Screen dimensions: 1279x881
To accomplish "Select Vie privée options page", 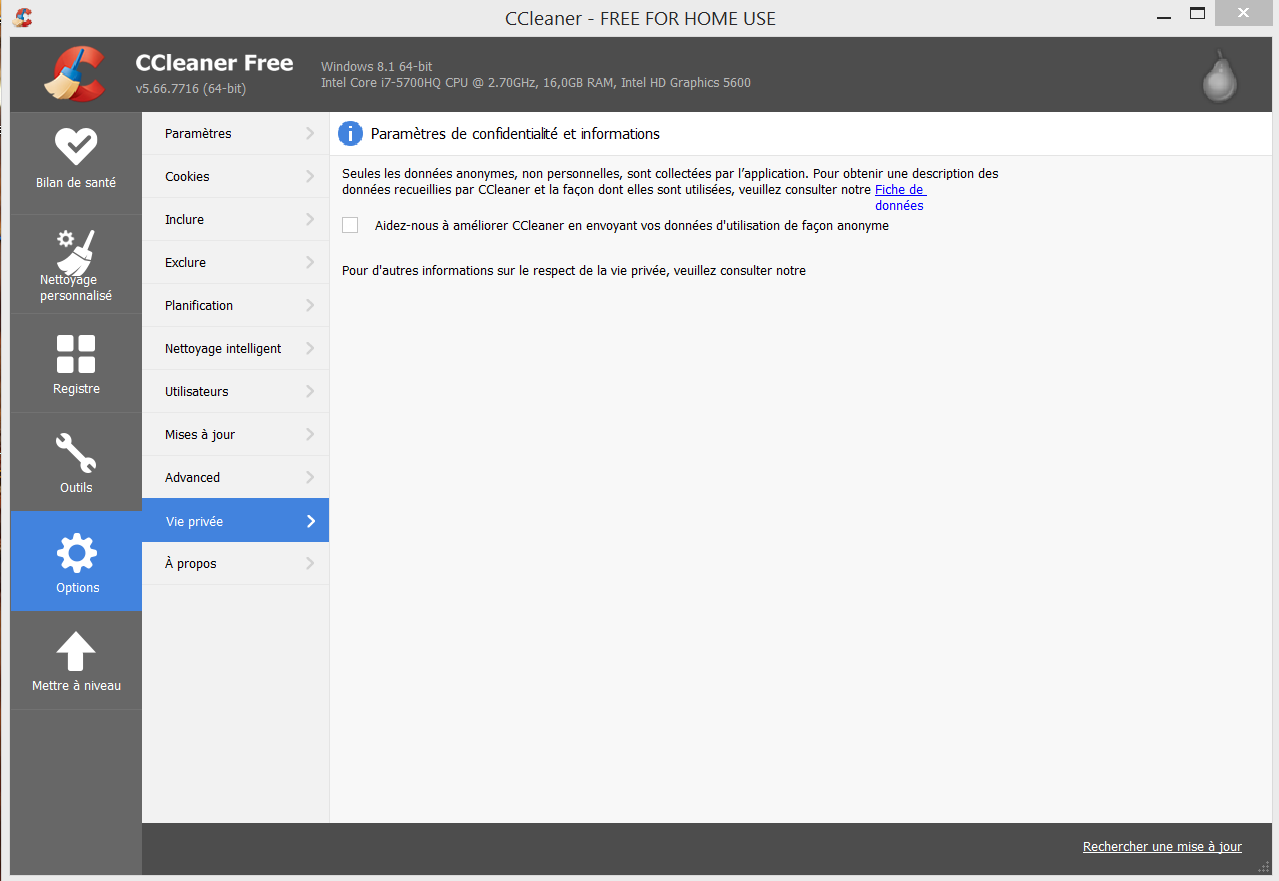I will point(235,520).
